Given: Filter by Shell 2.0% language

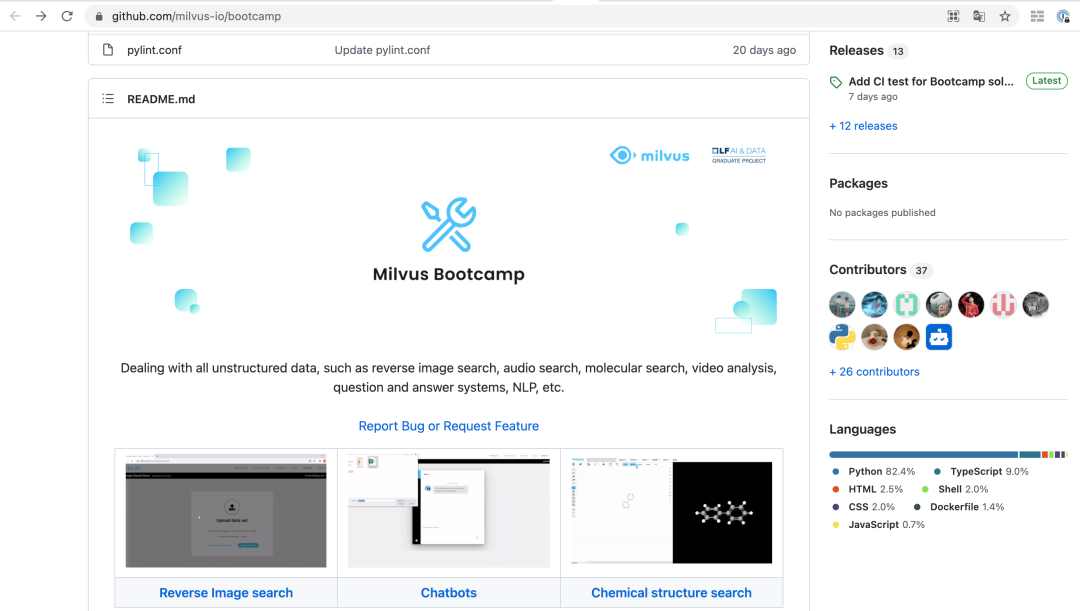Looking at the screenshot, I should pos(955,489).
